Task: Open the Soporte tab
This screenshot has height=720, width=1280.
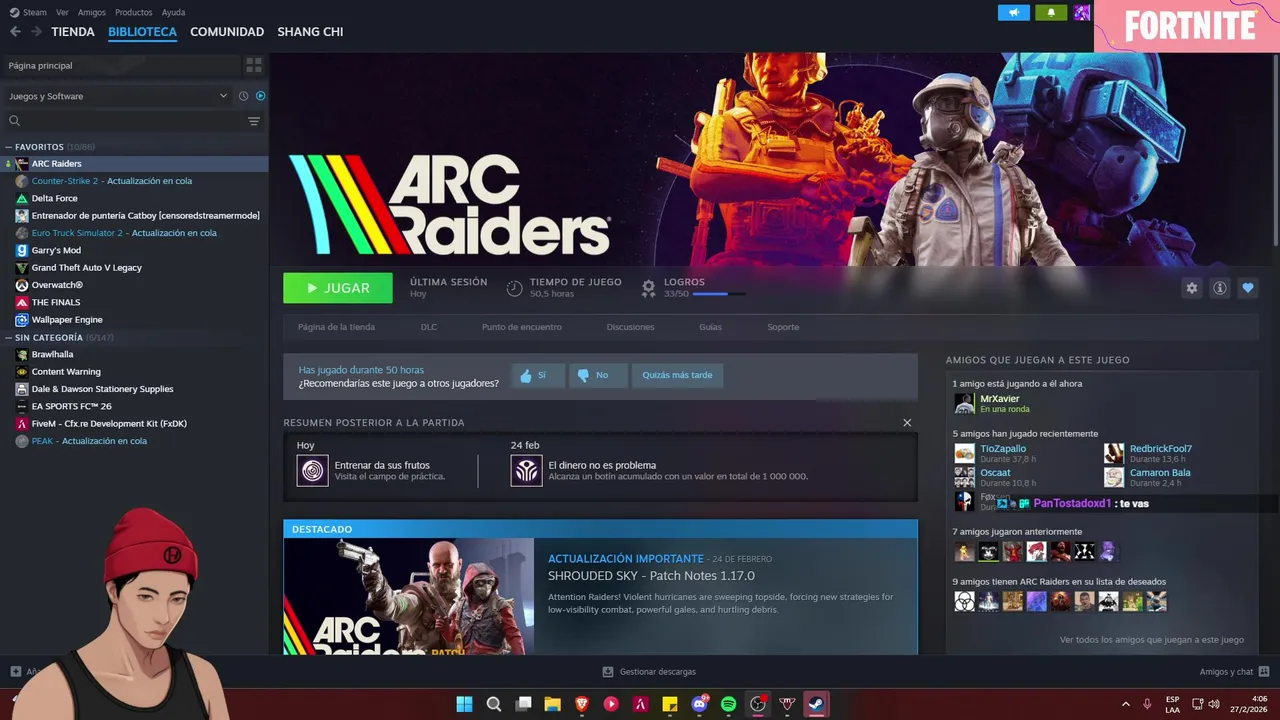Action: (x=783, y=327)
